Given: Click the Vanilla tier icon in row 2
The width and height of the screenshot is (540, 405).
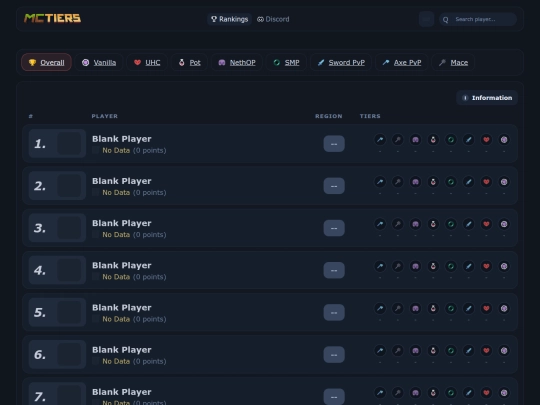Looking at the screenshot, I should coord(504,182).
